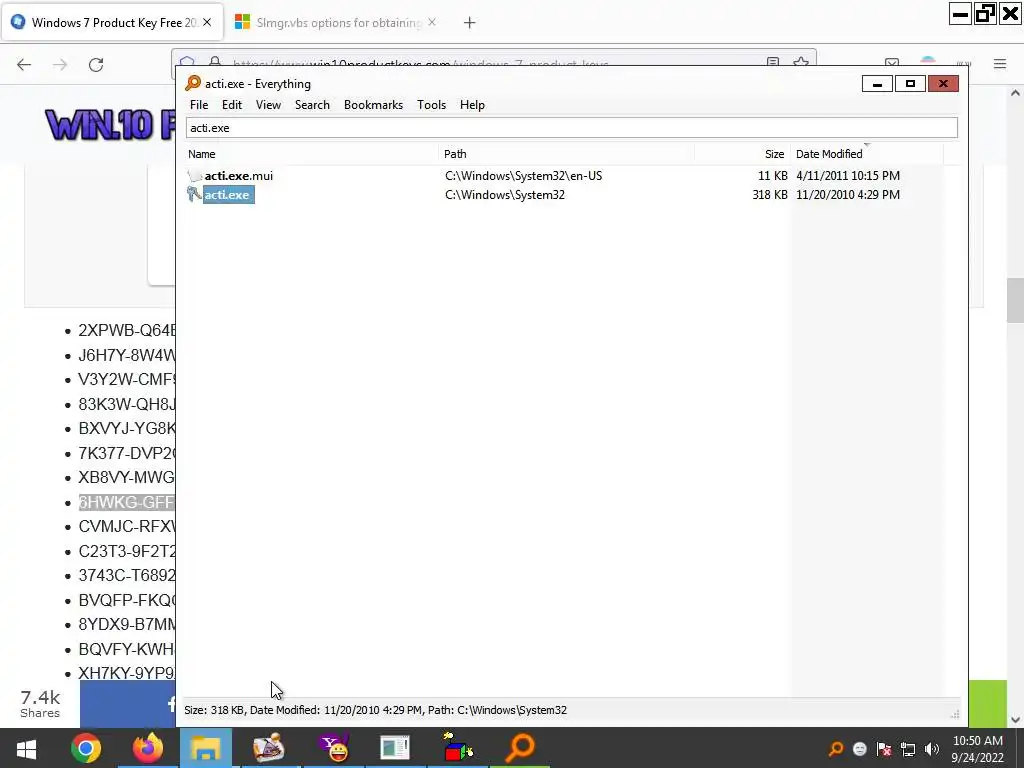1024x768 pixels.
Task: Click the acti.exe keys icon
Action: click(x=194, y=195)
